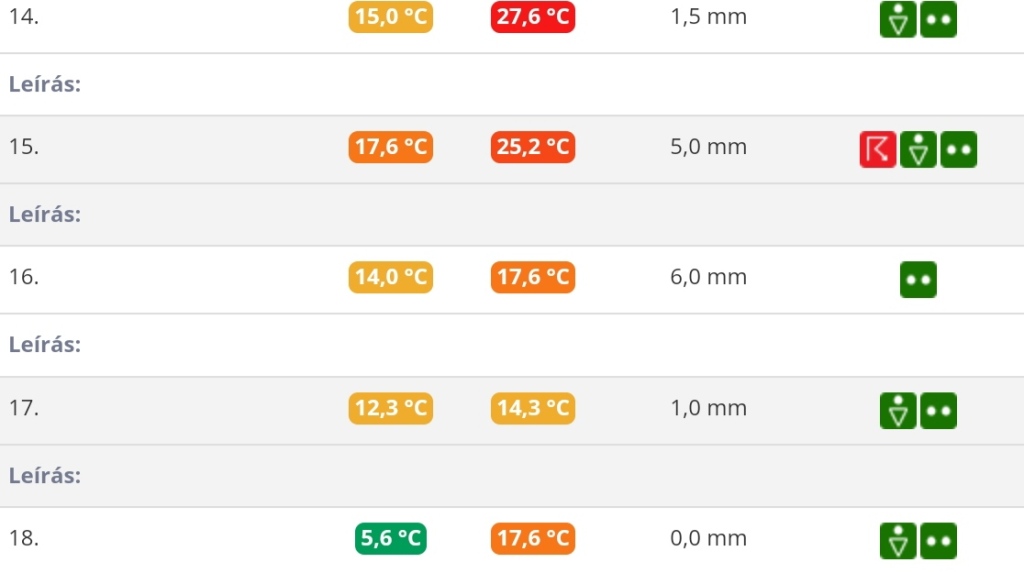Click the 0,0 mm precipitation value for day 18

tap(708, 538)
